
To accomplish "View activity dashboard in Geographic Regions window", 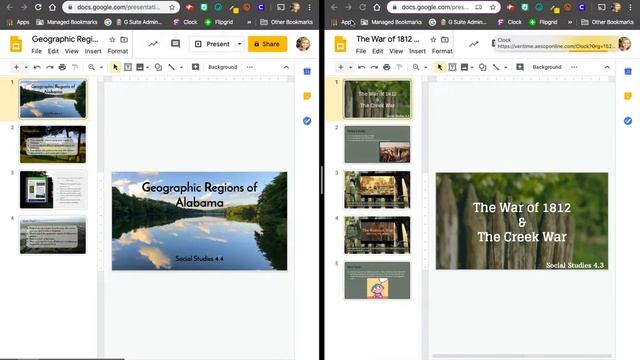I will coord(153,44).
